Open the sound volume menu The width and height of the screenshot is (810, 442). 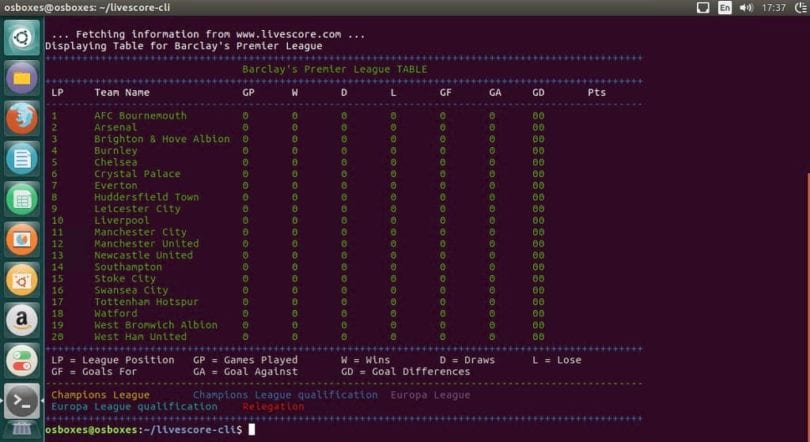pyautogui.click(x=746, y=7)
